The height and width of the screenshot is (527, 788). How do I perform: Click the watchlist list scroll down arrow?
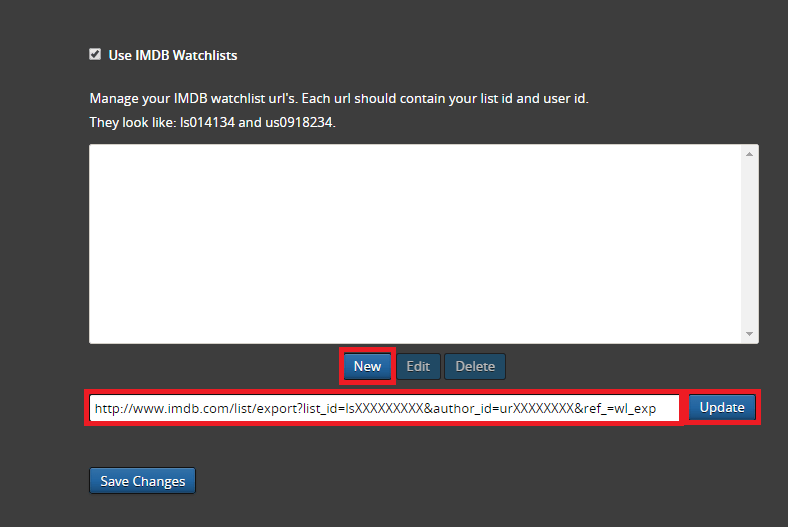(x=750, y=334)
